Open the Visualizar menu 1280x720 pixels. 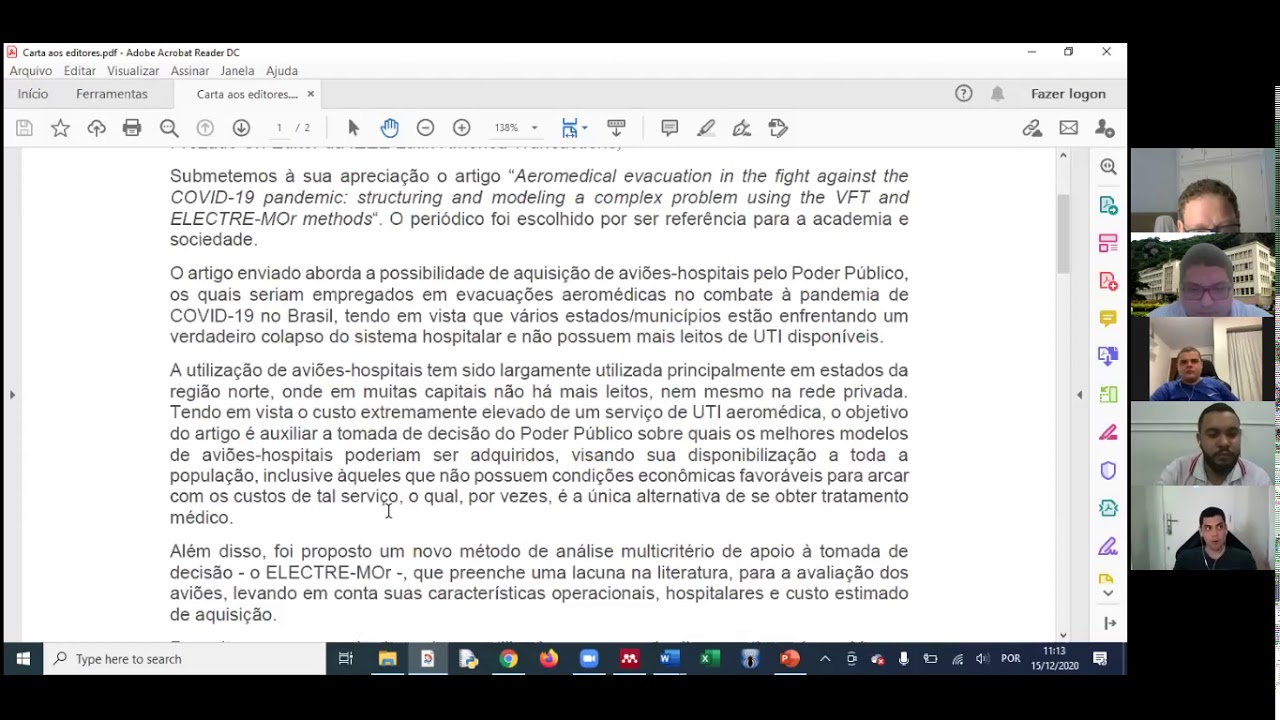click(133, 71)
